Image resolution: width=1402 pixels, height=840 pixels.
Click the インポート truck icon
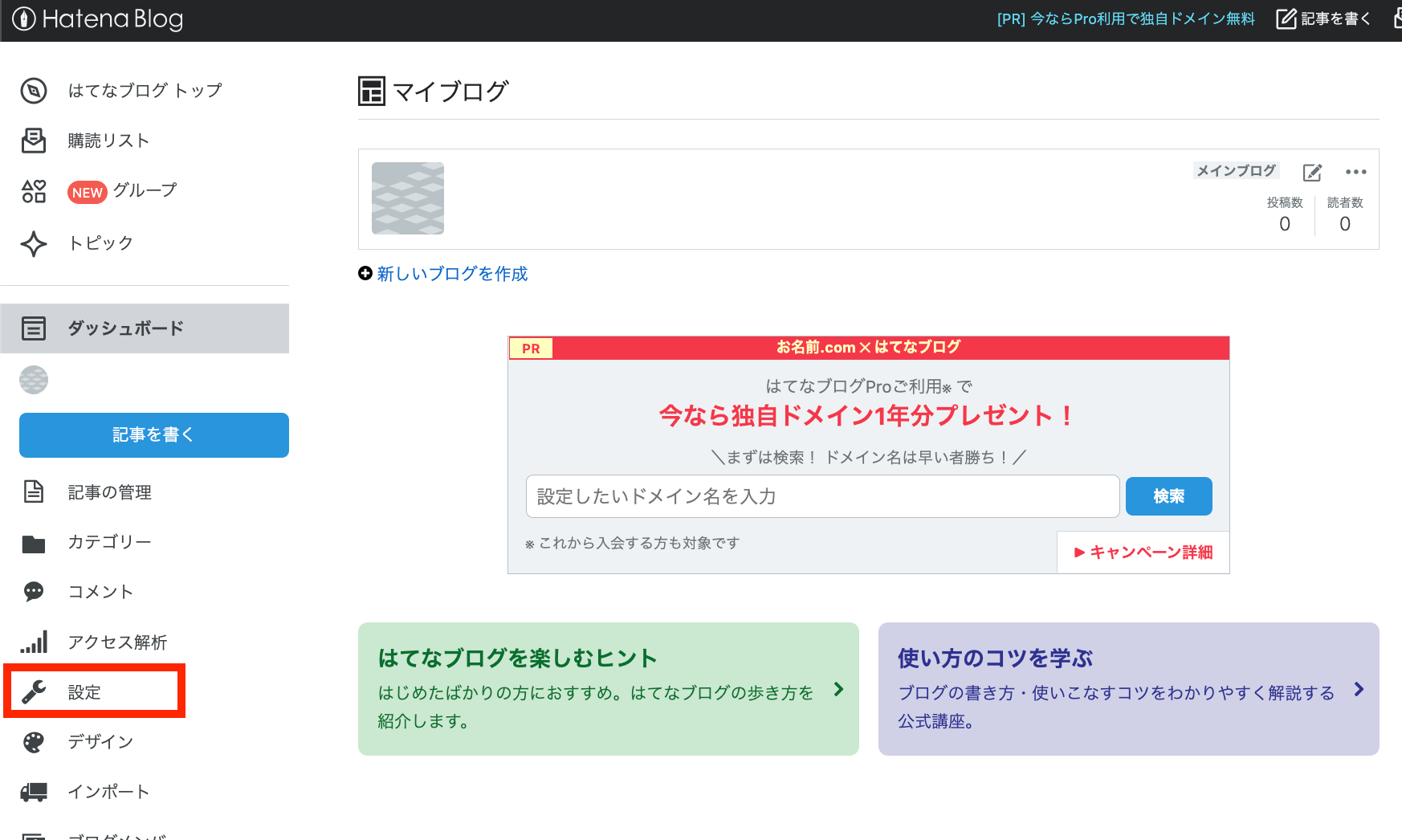click(34, 792)
